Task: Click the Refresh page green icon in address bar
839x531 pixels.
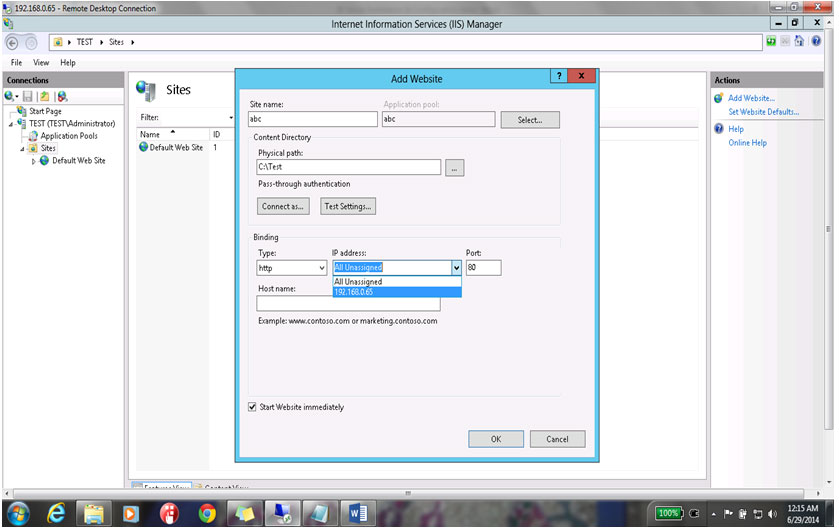Action: [771, 41]
